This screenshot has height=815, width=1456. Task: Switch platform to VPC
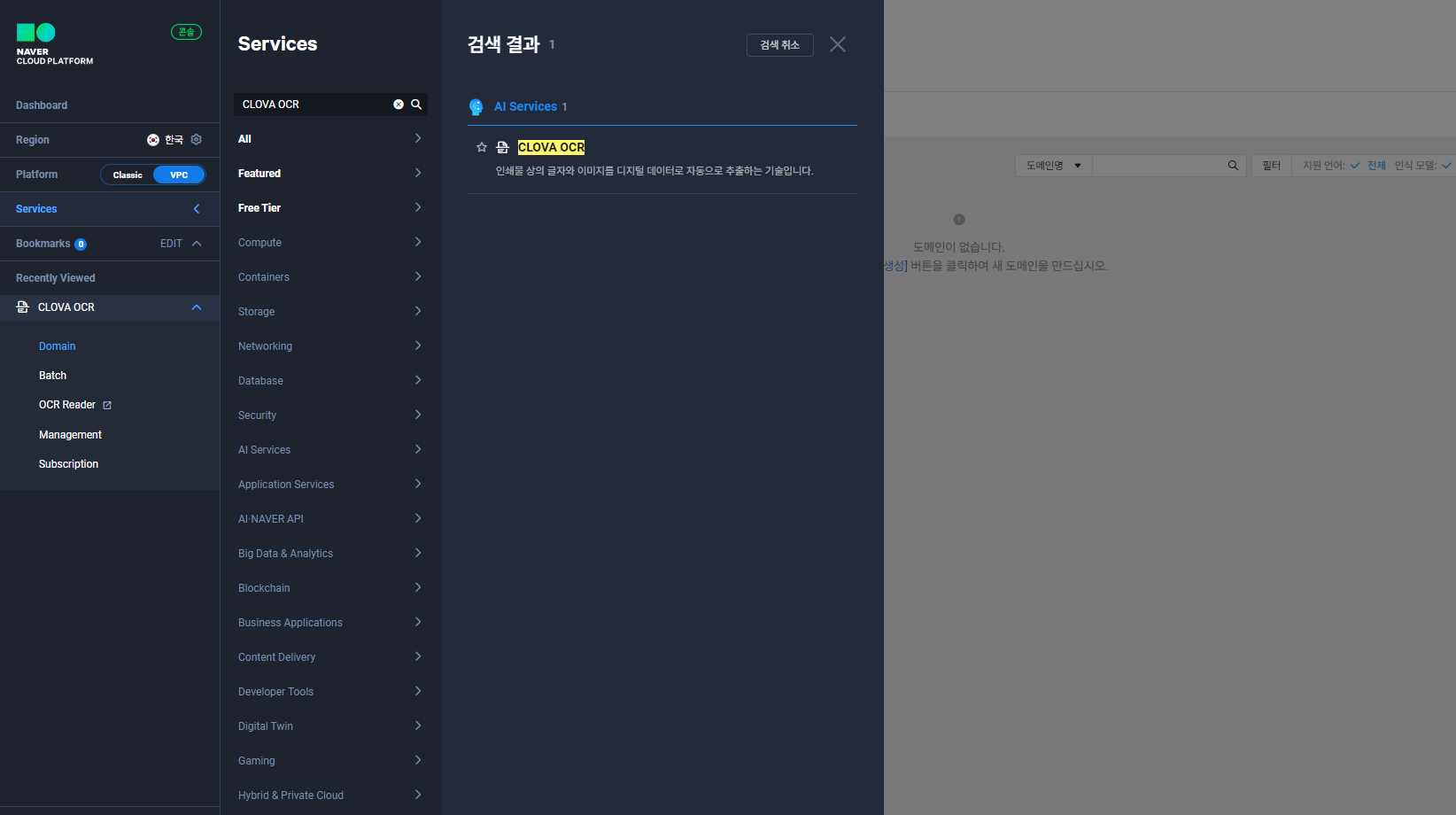pos(179,175)
